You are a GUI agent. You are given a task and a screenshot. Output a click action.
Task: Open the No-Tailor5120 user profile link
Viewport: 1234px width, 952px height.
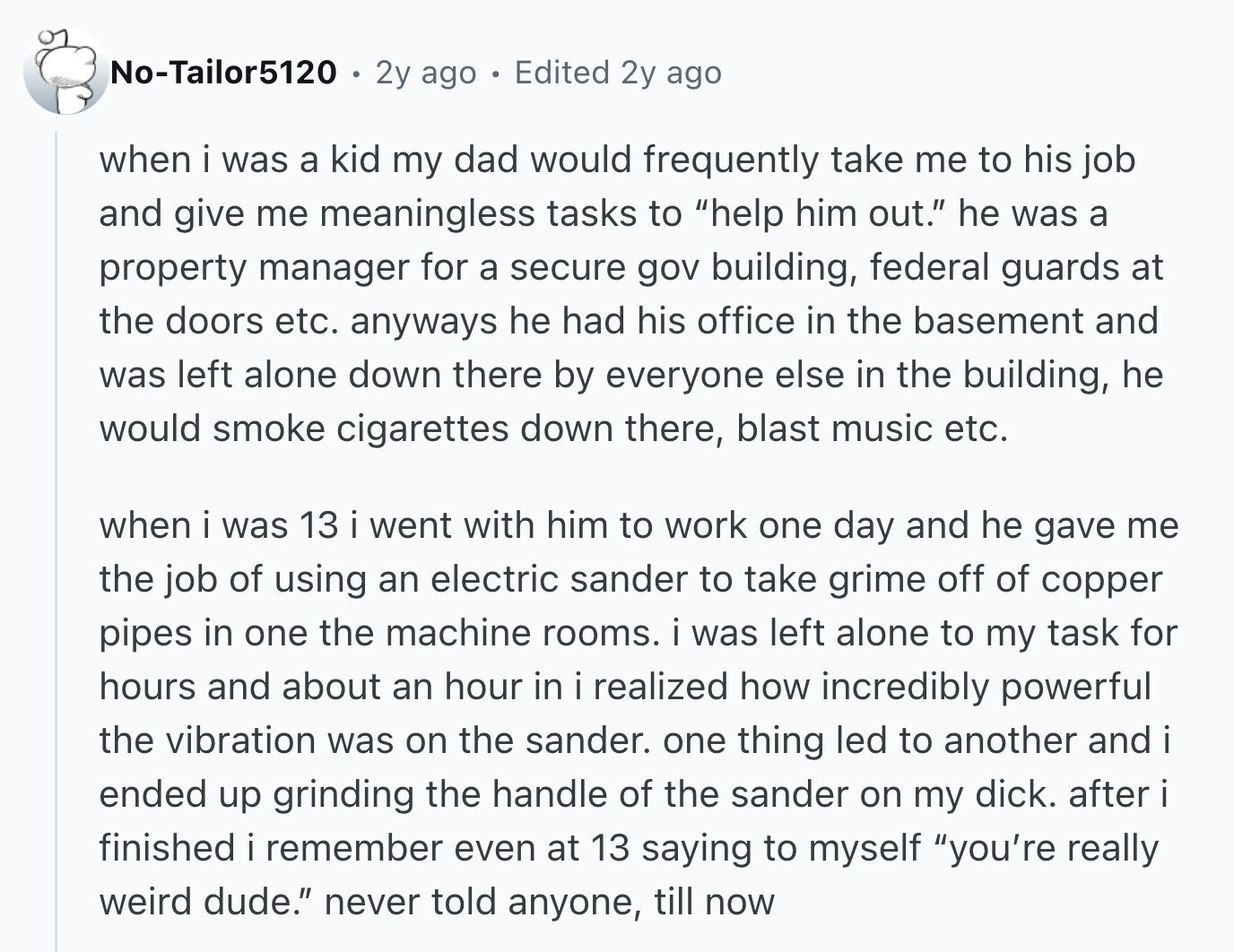224,73
